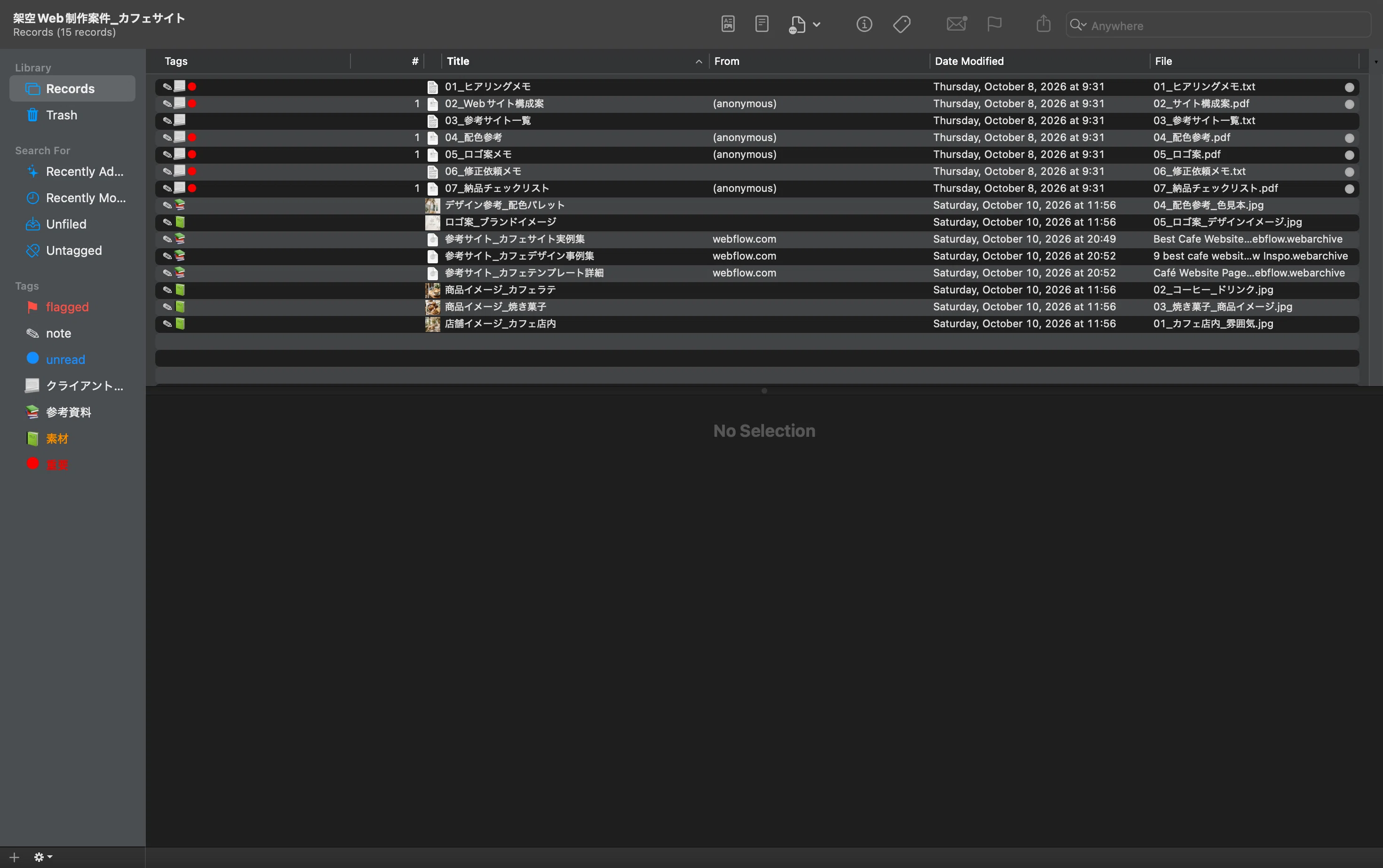Reverse sort with Title column arrow
This screenshot has width=1383, height=868.
pos(699,62)
